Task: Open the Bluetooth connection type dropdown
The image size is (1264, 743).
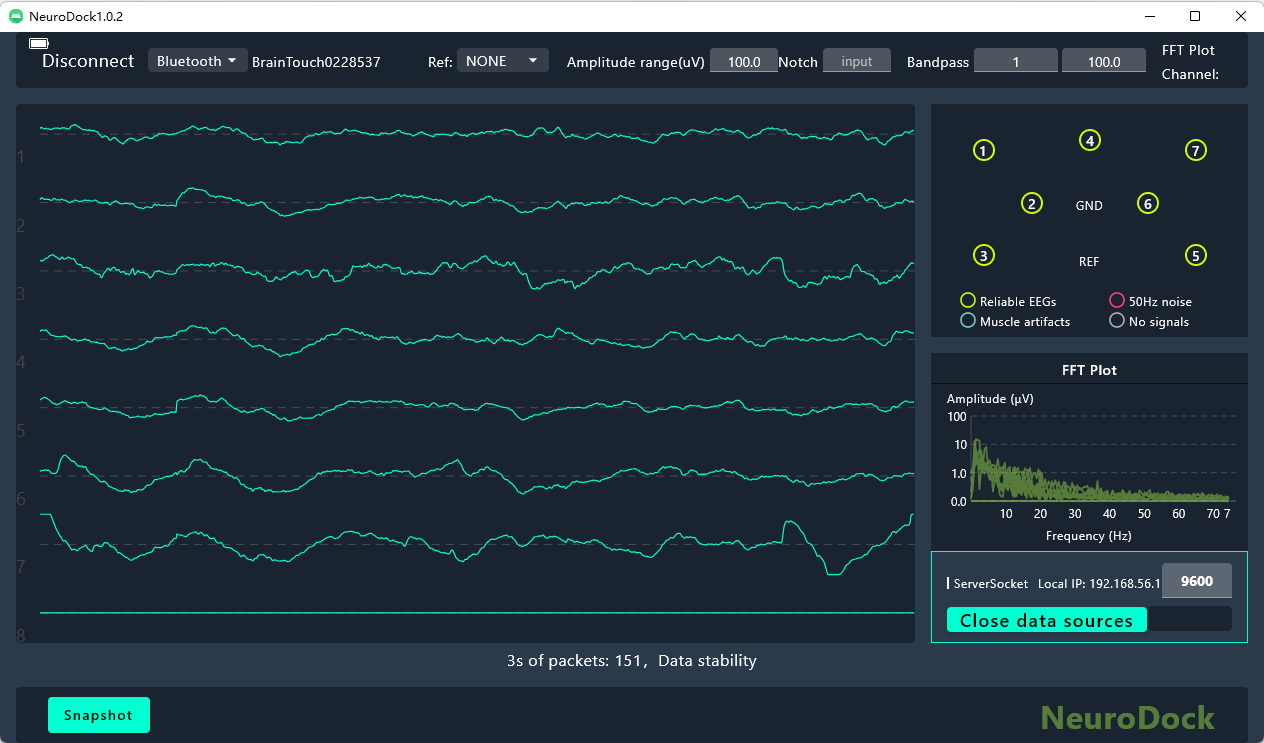Action: pyautogui.click(x=197, y=61)
